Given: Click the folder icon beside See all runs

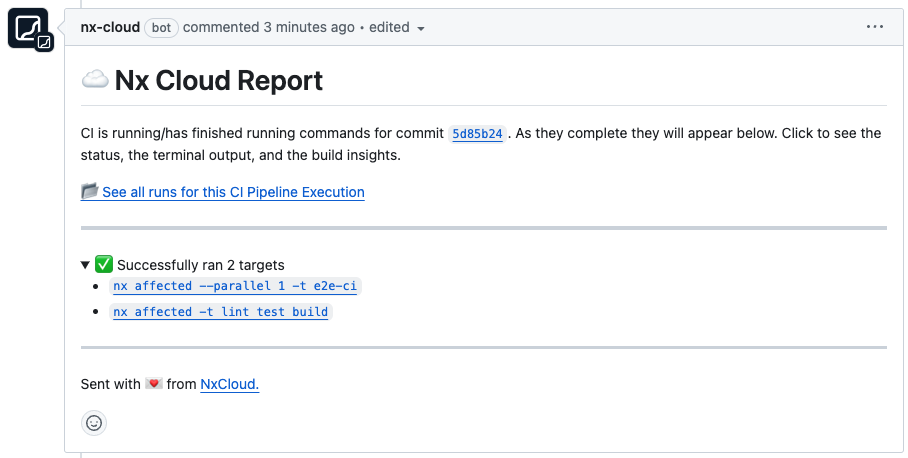Looking at the screenshot, I should pyautogui.click(x=90, y=191).
